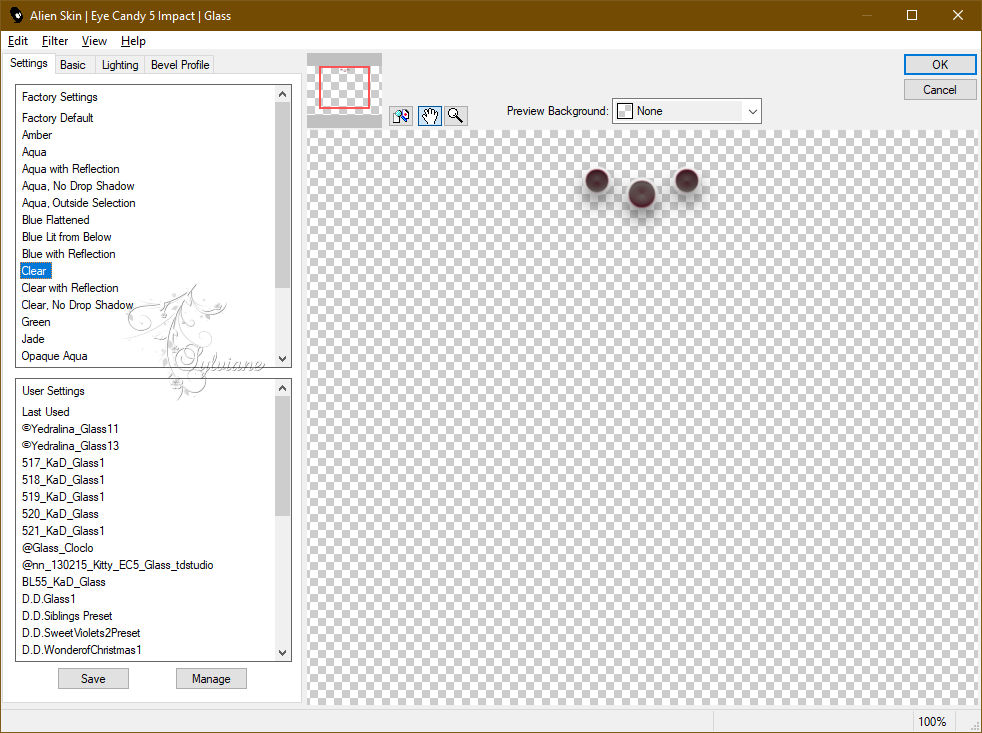Open the Help menu
The width and height of the screenshot is (982, 733).
(133, 41)
